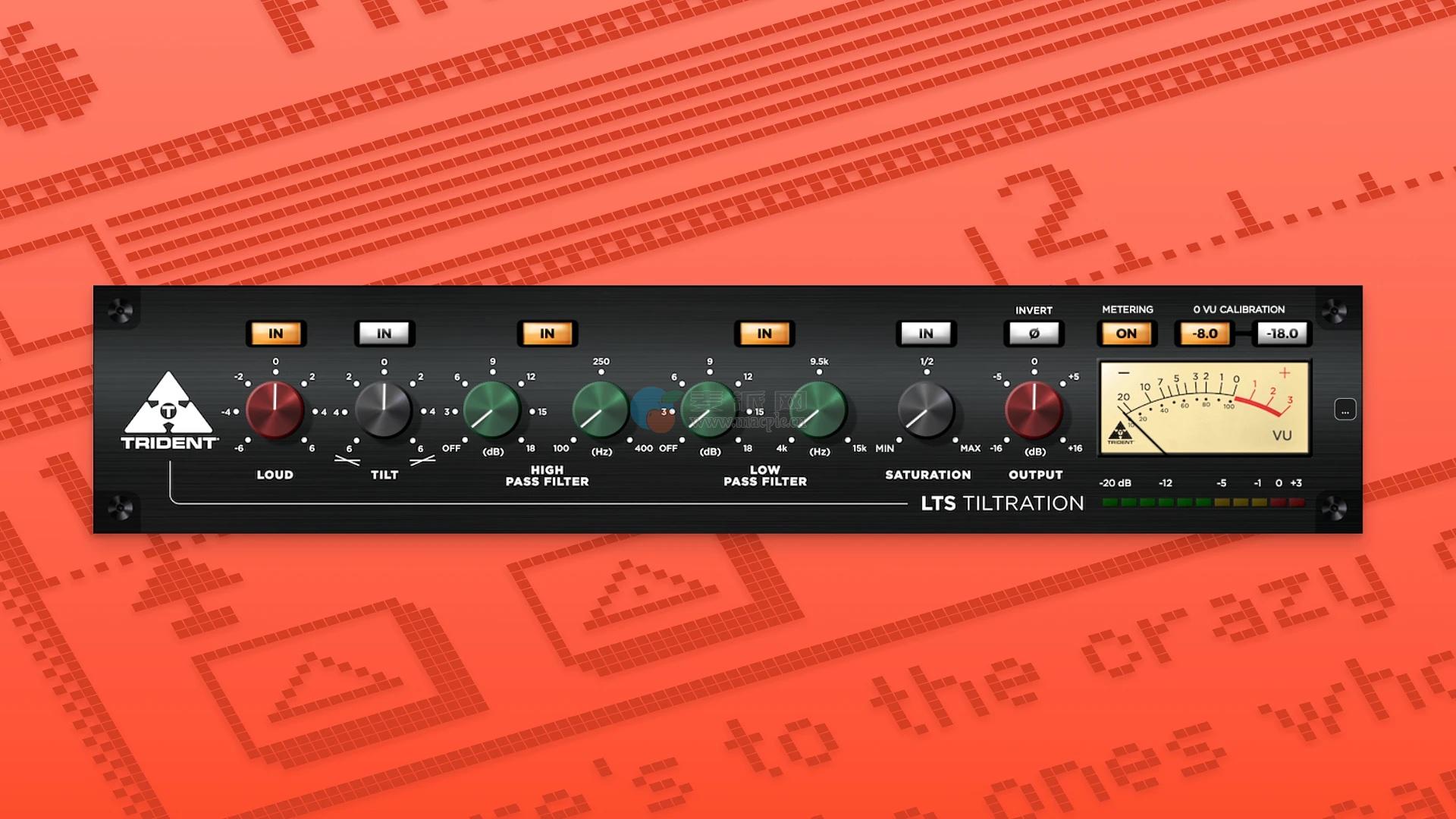Click the red OUTPUT dB knob
This screenshot has height=819, width=1456.
click(1034, 410)
